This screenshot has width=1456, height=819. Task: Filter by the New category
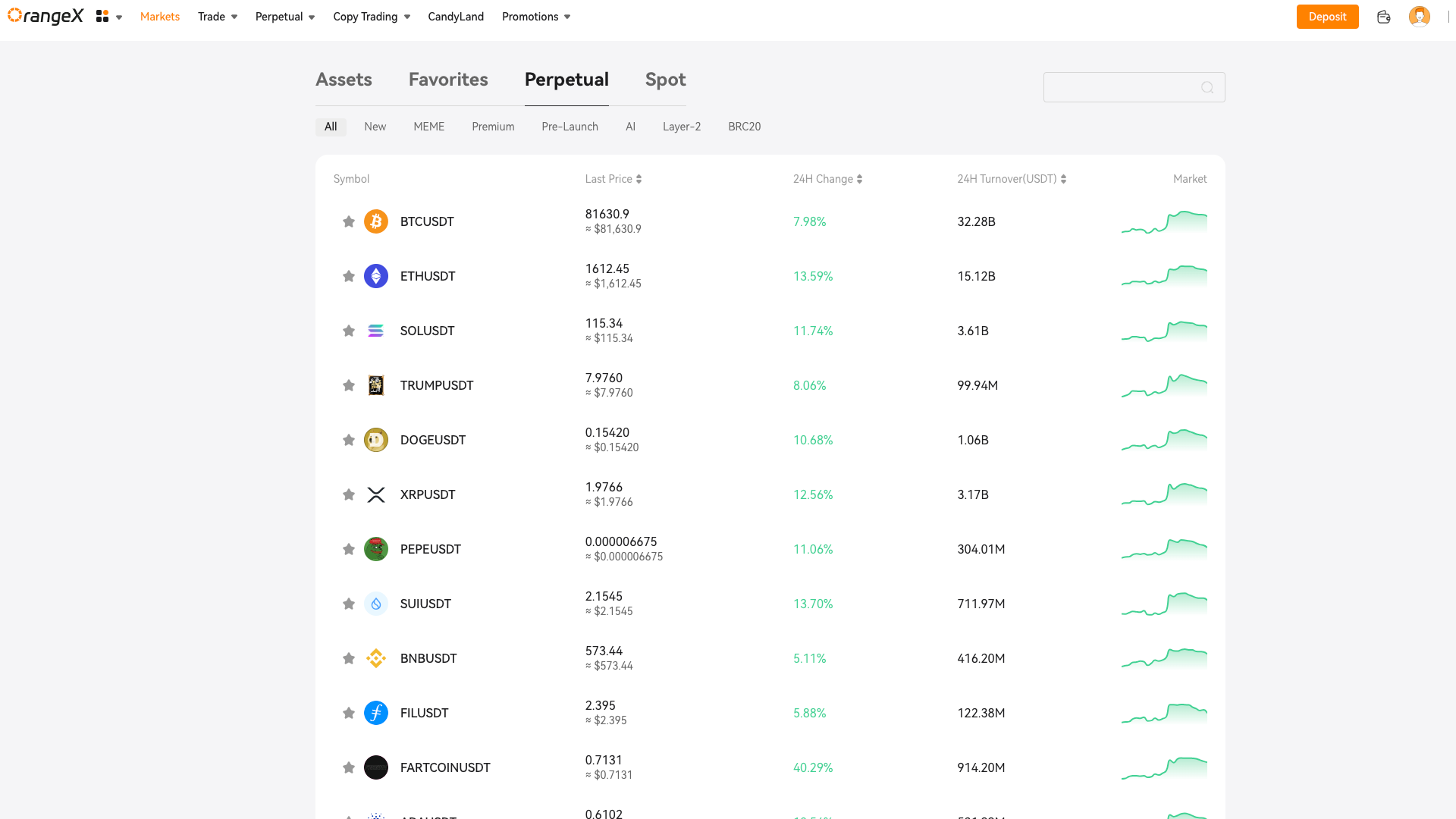[375, 127]
